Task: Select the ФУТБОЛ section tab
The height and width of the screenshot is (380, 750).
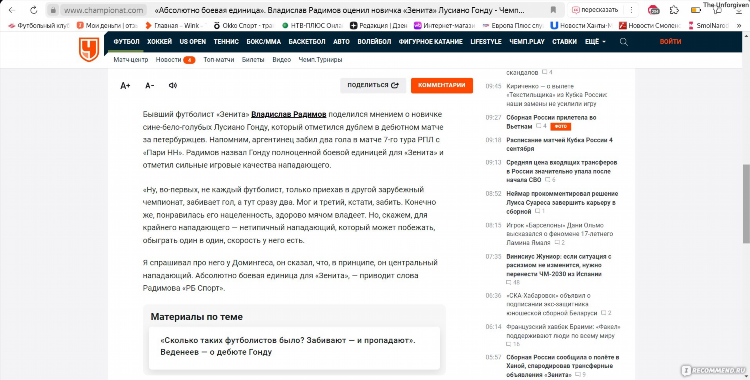Action: [126, 42]
